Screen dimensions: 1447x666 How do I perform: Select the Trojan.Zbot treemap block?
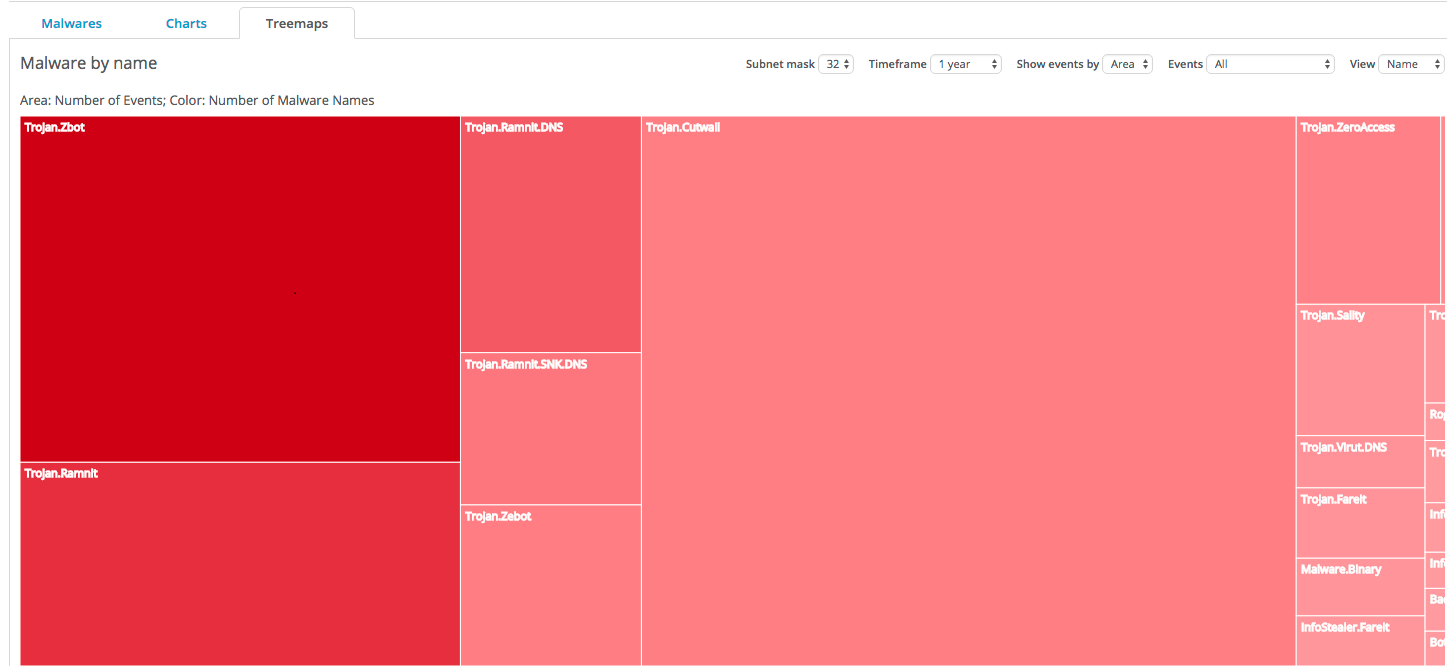click(x=240, y=289)
